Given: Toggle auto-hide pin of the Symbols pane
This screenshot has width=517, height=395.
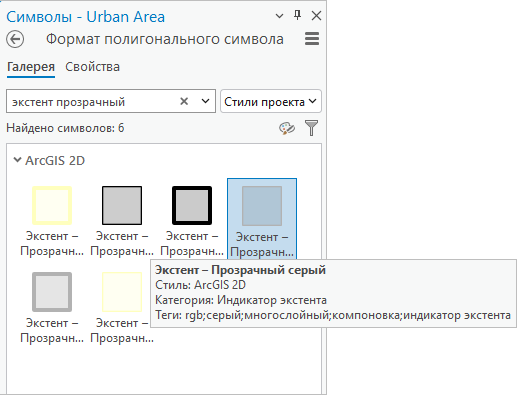Looking at the screenshot, I should tap(297, 15).
